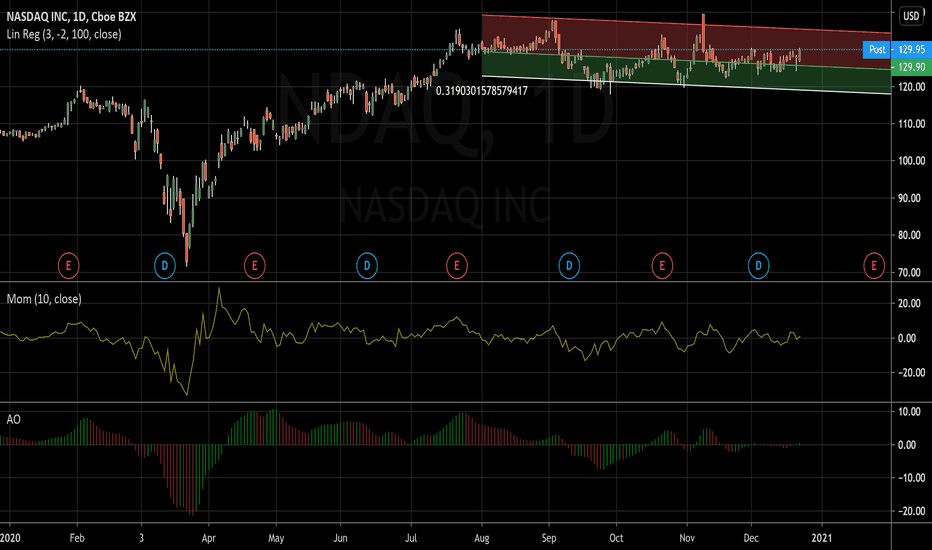932x550 pixels.
Task: Select the Mom (10, close) indicator legend
Action: click(x=44, y=299)
